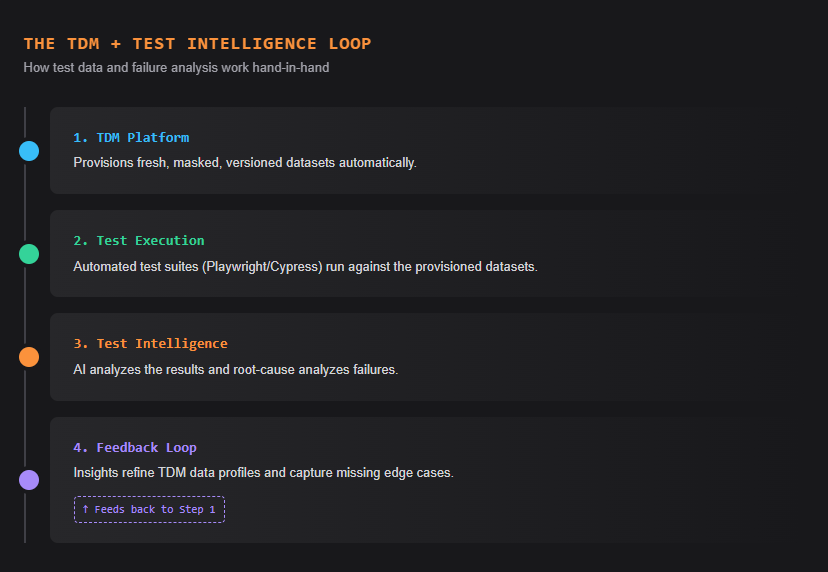The width and height of the screenshot is (828, 572).
Task: Click the 'Feeds back to Step 1' badge
Action: click(149, 509)
